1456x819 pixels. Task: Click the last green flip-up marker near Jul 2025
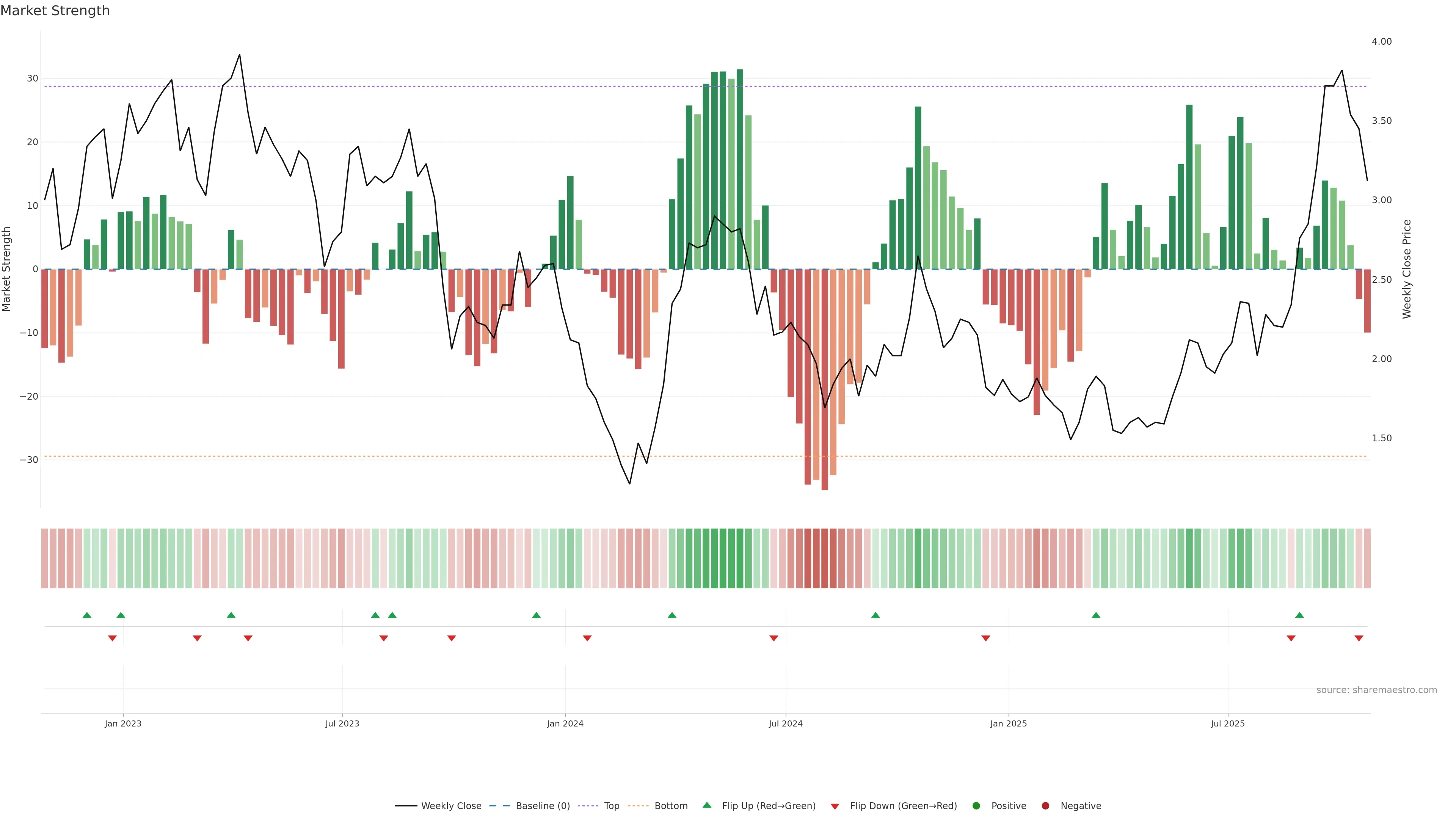pyautogui.click(x=1299, y=615)
